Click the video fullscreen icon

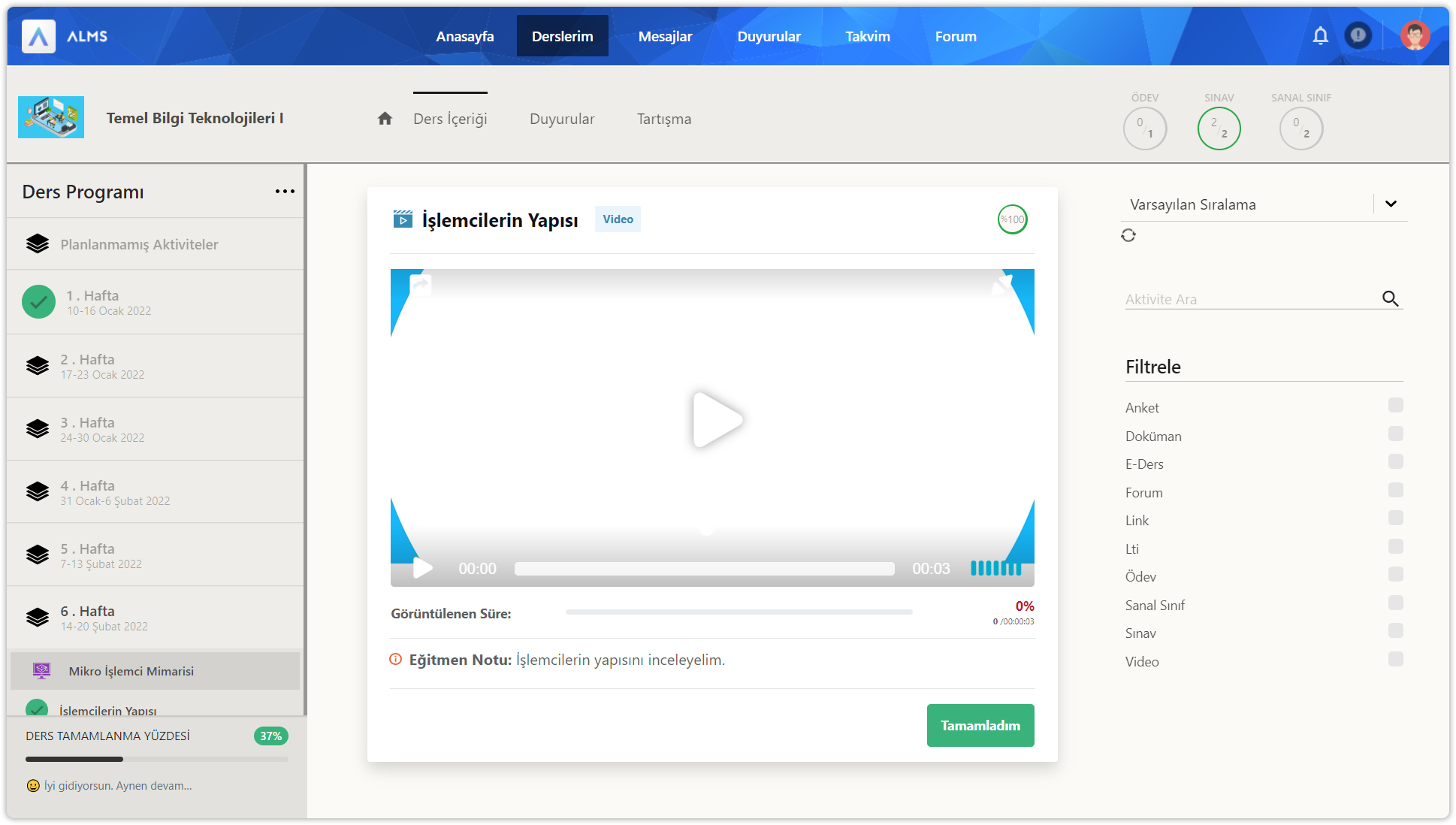[x=1003, y=284]
